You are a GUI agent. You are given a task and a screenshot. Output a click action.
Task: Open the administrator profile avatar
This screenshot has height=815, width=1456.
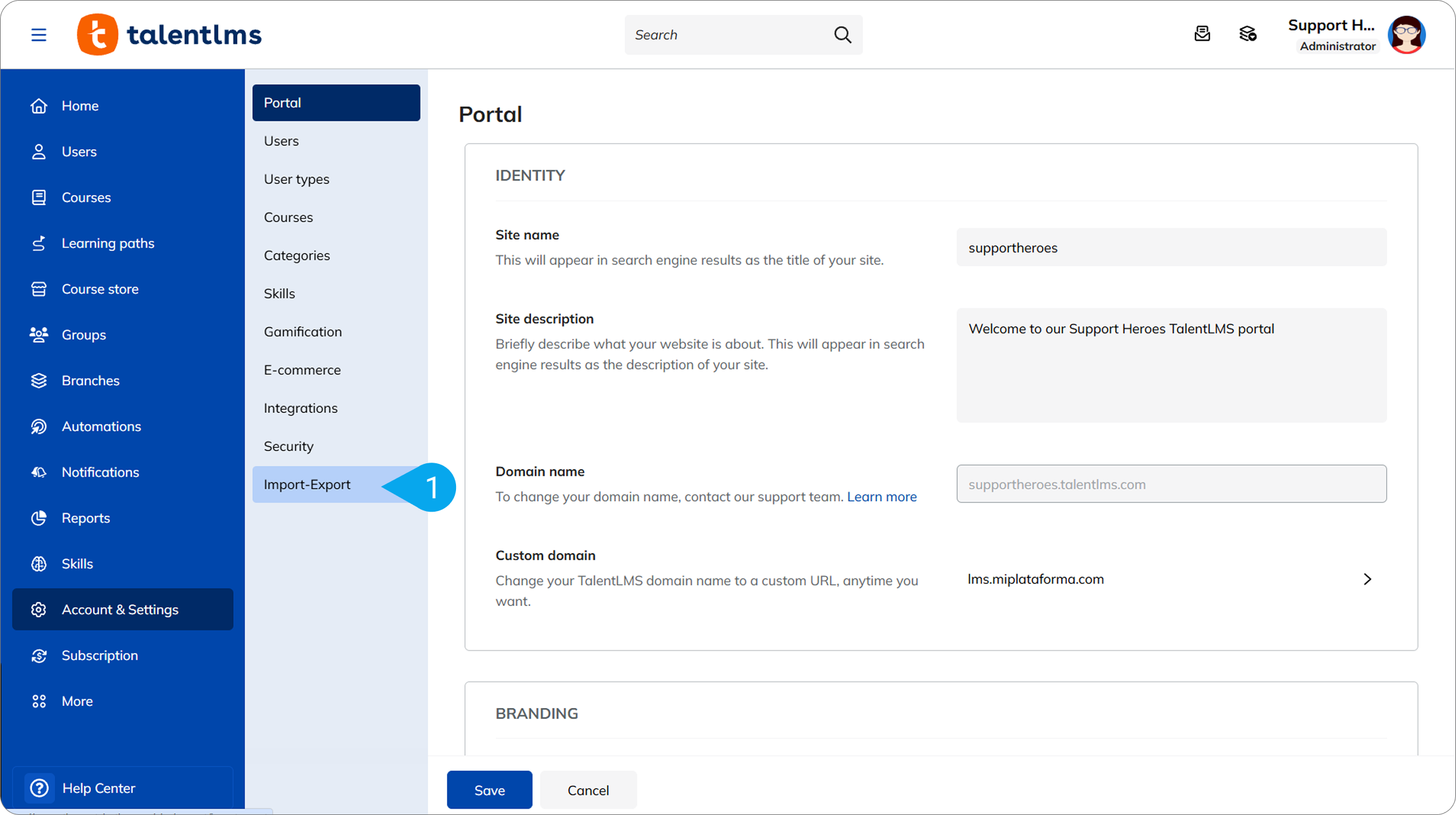[1406, 34]
